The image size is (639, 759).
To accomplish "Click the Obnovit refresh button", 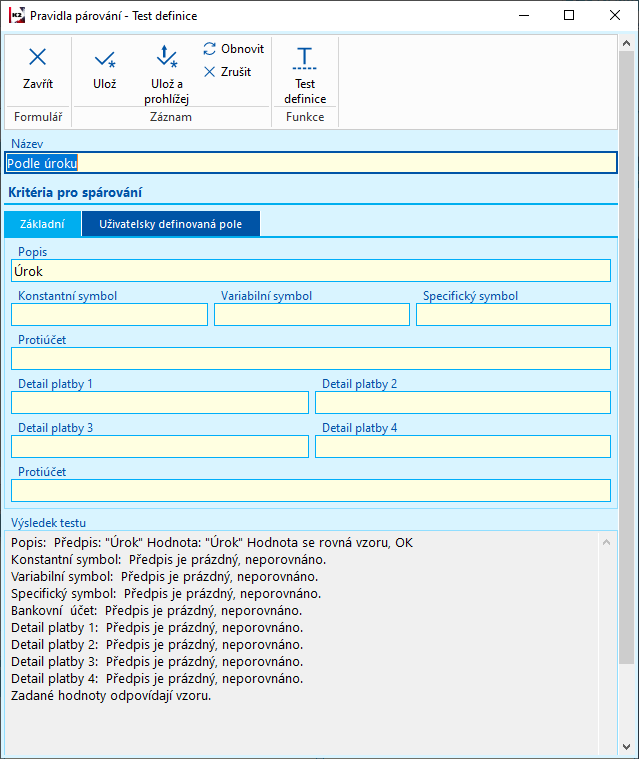I will tap(234, 49).
